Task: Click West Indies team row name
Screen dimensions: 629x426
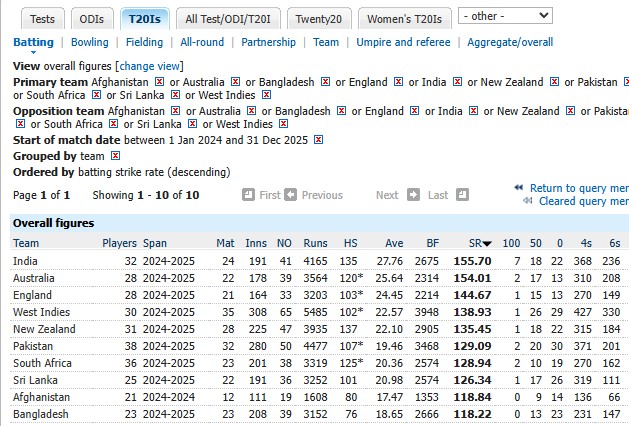Action: point(41,312)
